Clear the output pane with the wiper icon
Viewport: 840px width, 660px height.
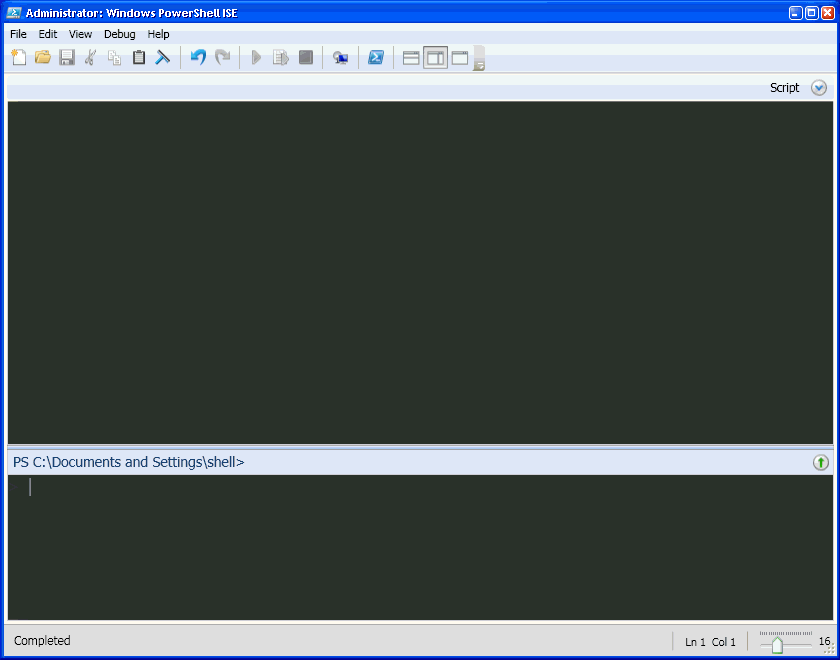coord(162,57)
